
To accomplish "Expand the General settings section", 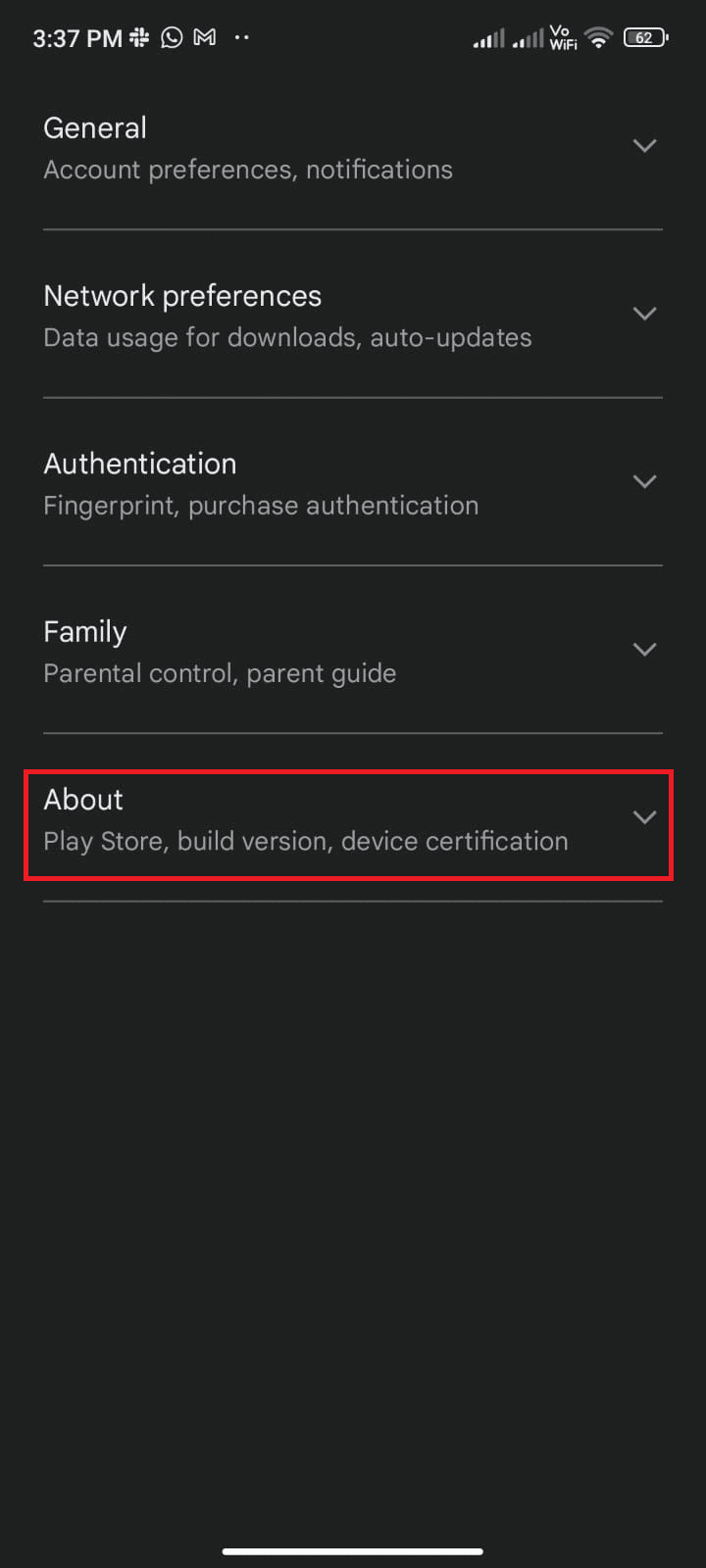I will tap(644, 145).
